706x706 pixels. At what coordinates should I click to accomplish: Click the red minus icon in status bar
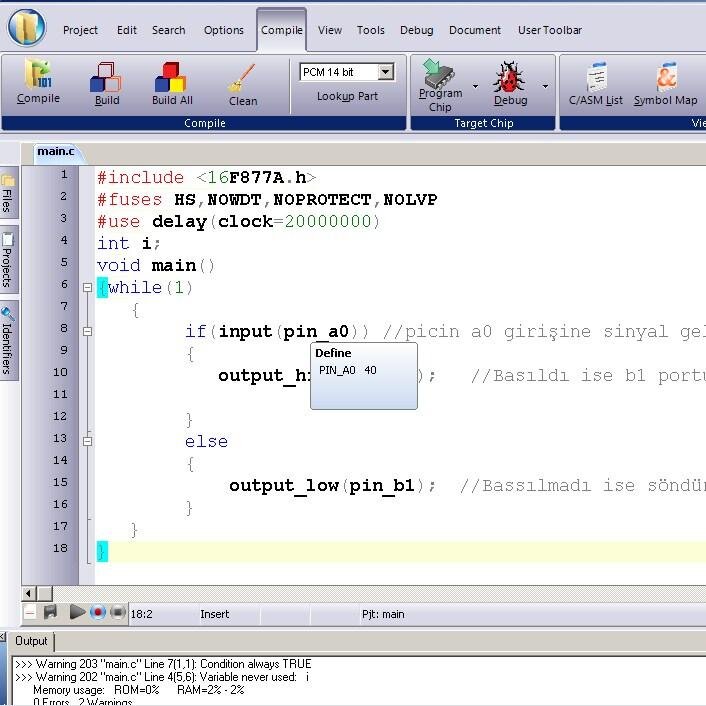click(30, 613)
